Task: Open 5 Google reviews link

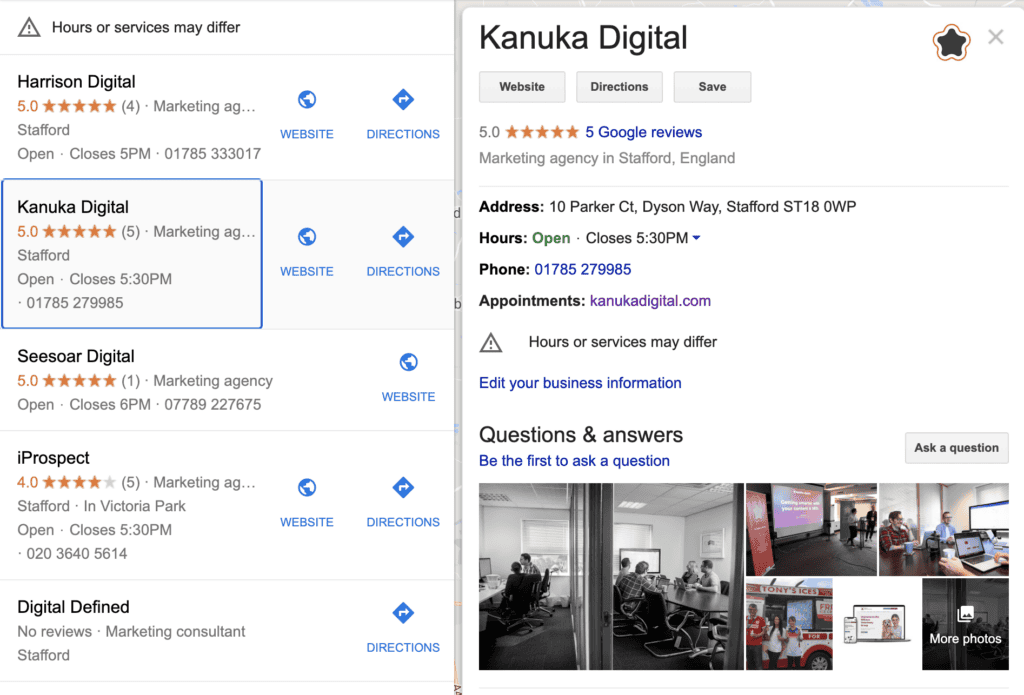Action: tap(643, 132)
